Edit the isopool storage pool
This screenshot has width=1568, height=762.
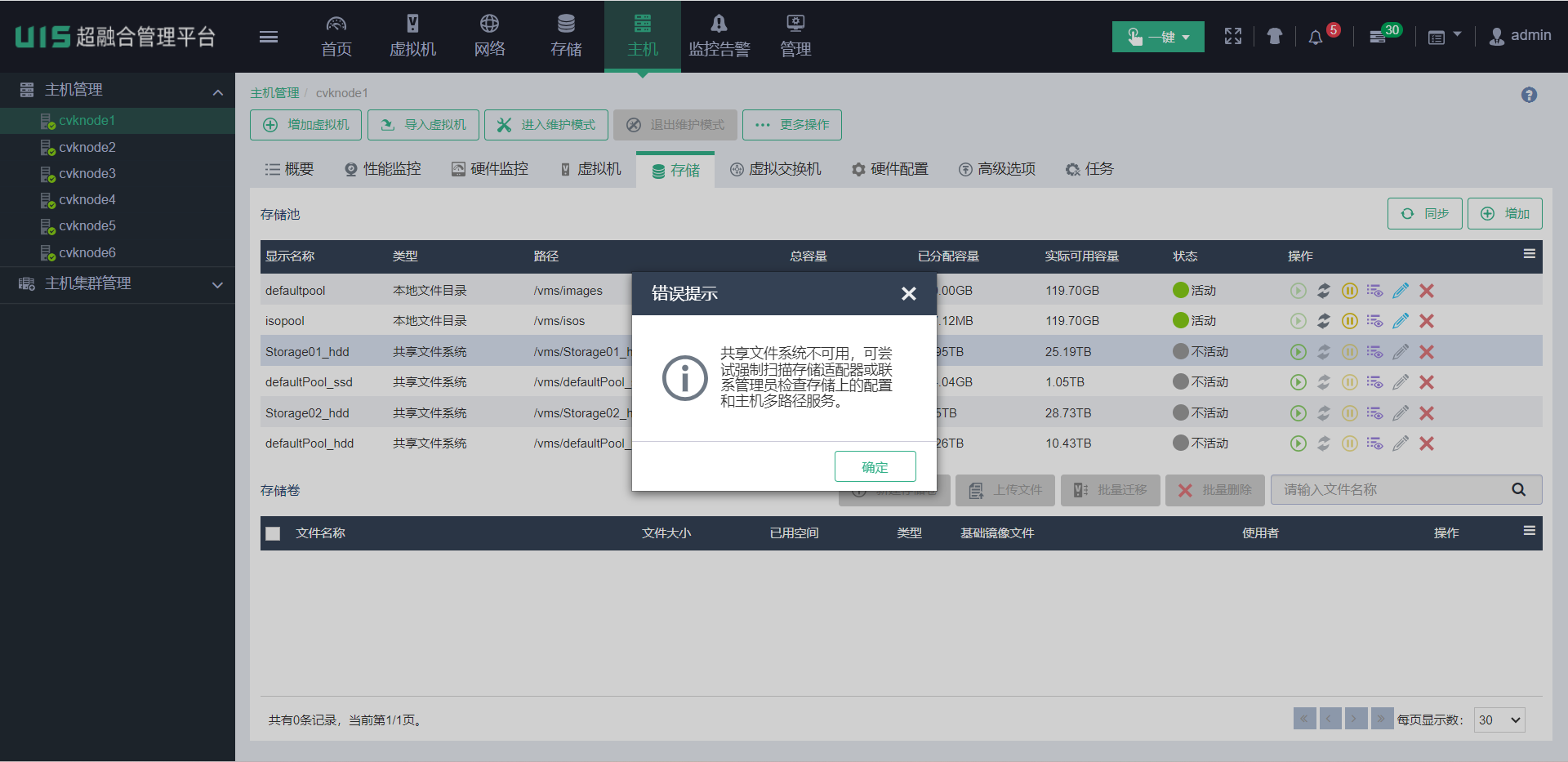click(1401, 321)
